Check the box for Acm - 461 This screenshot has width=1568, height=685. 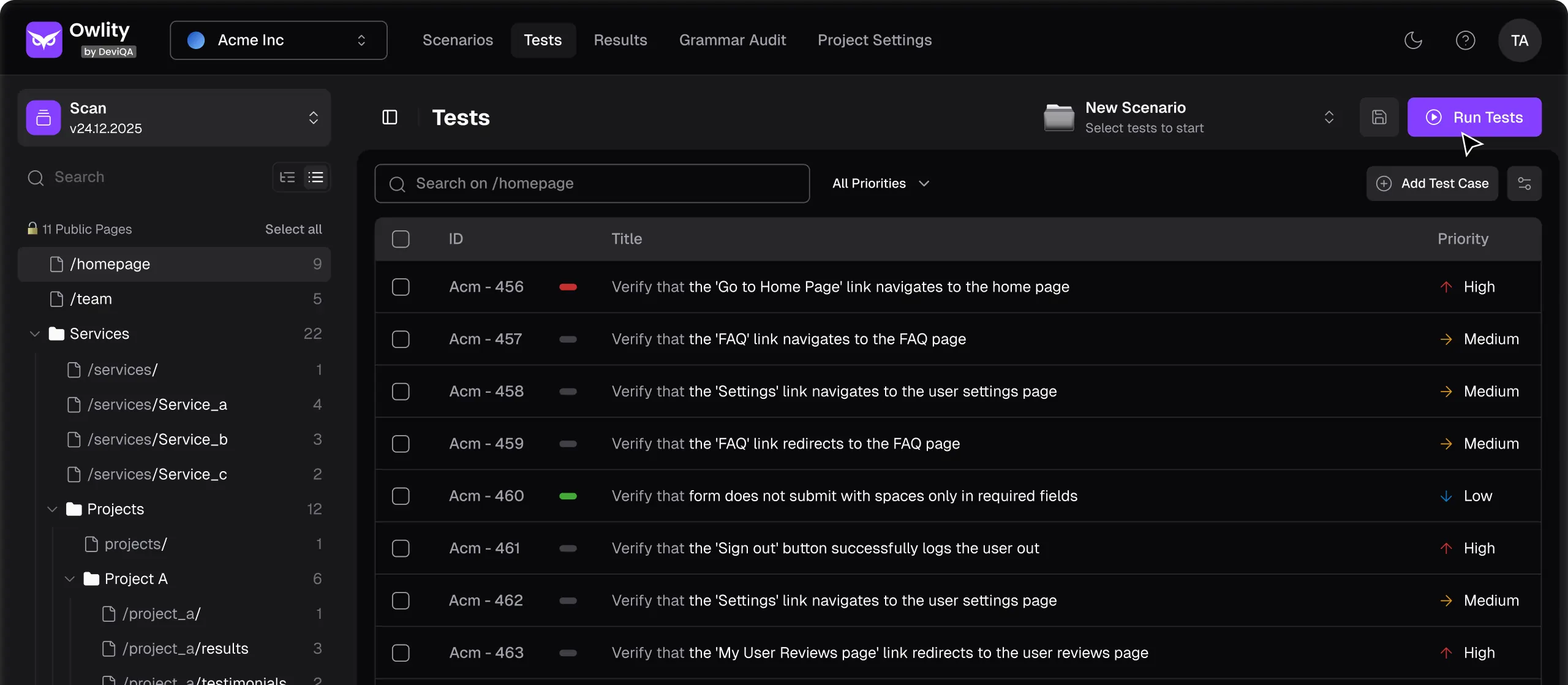pyautogui.click(x=401, y=548)
